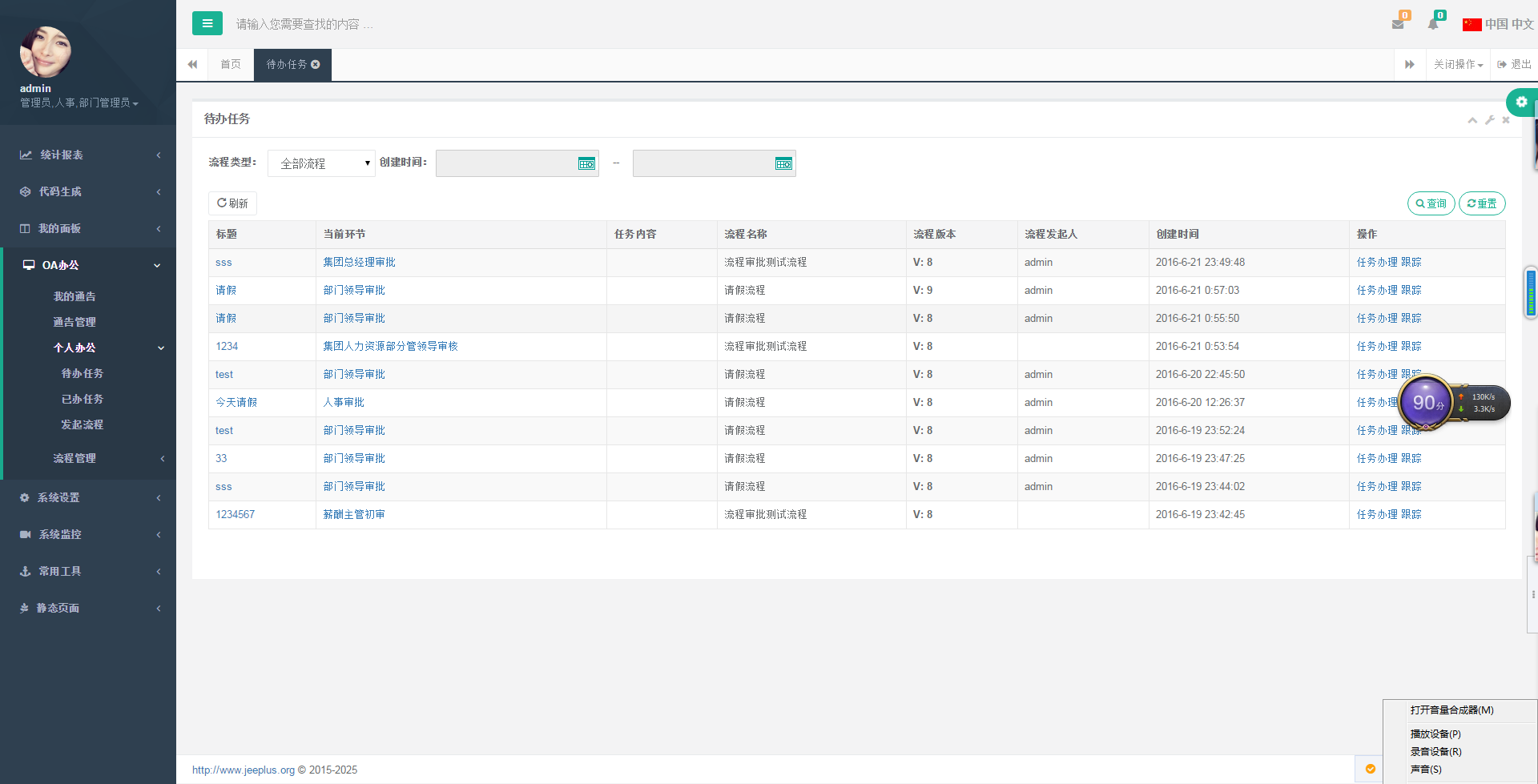Click 人事审批 in the 当前环节 column
Screen dimensions: 1538x784
344,402
